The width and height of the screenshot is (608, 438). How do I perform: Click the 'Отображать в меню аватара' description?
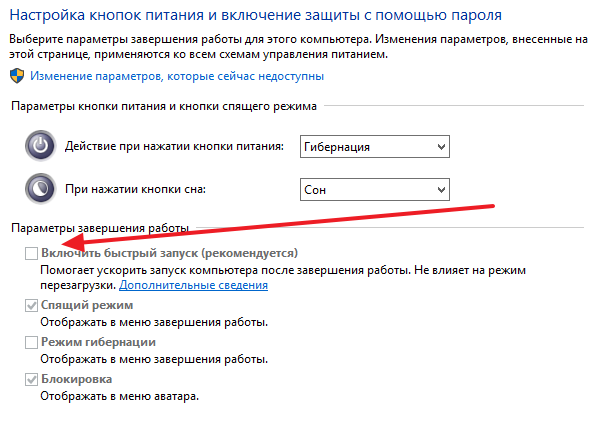point(120,396)
